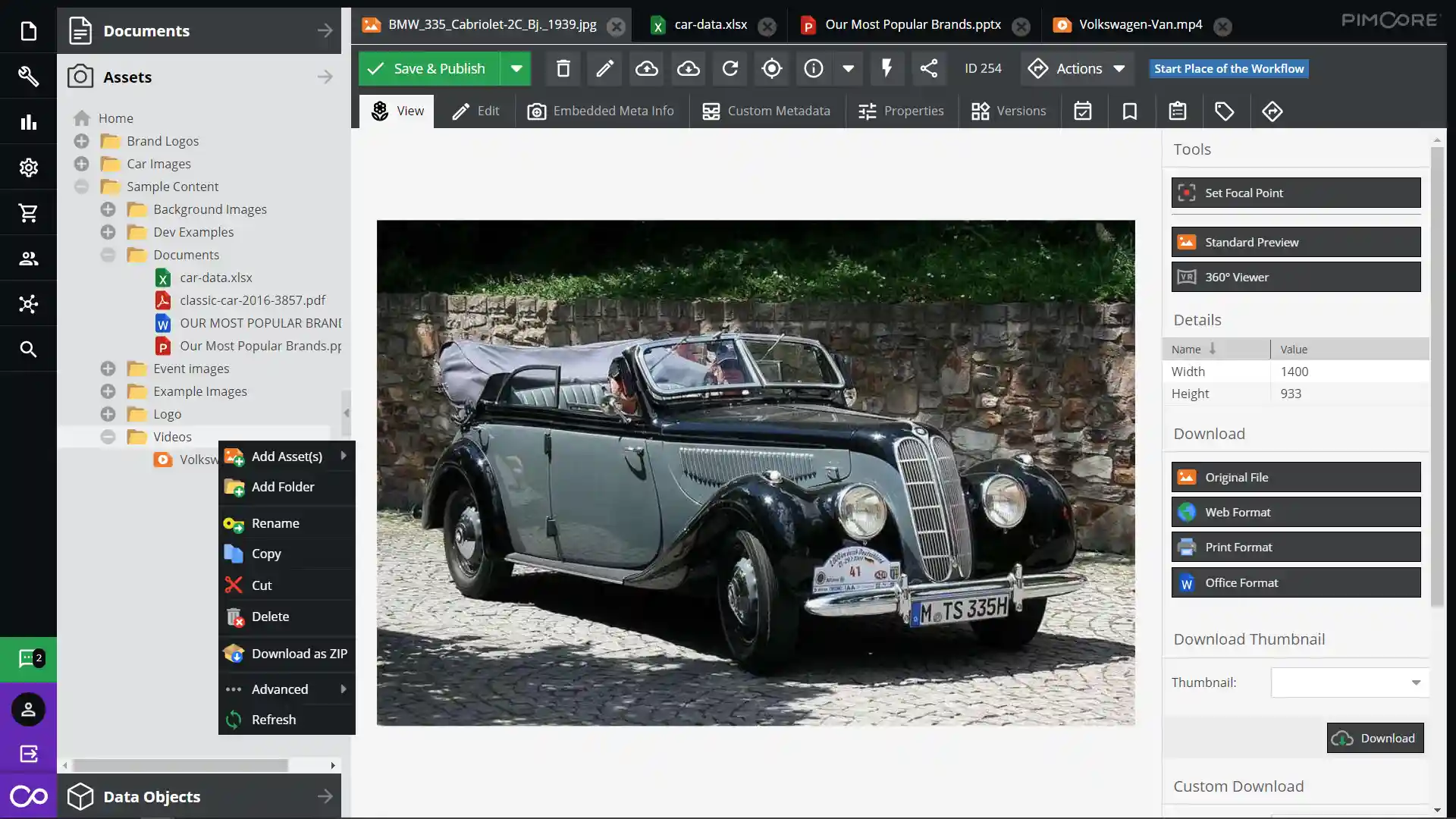Screen dimensions: 1456x819
Task: Click Start Place of the Workflow
Action: (x=1228, y=68)
